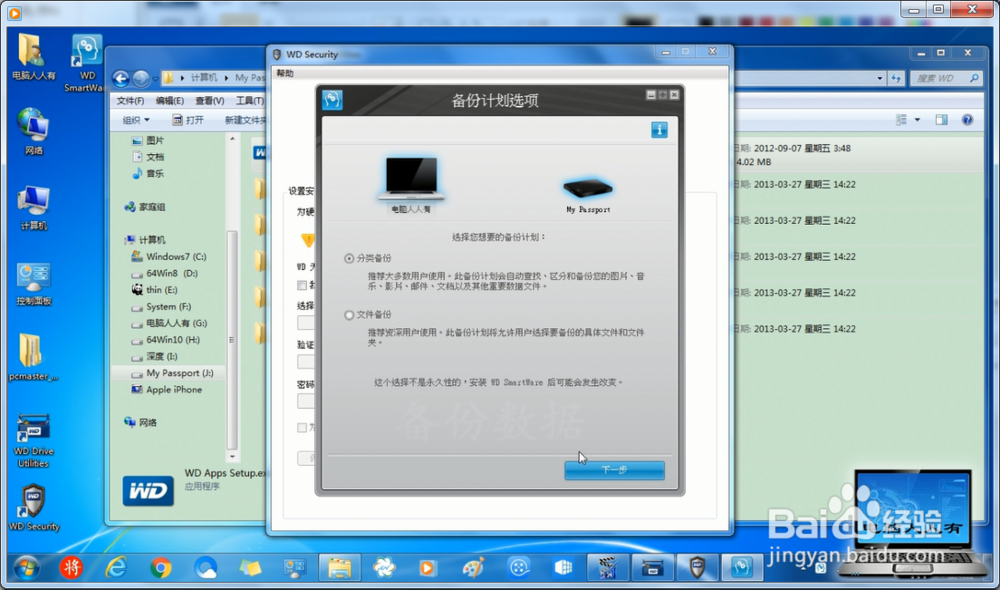Click the Windows Start button
The height and width of the screenshot is (590, 1000).
[x=27, y=567]
